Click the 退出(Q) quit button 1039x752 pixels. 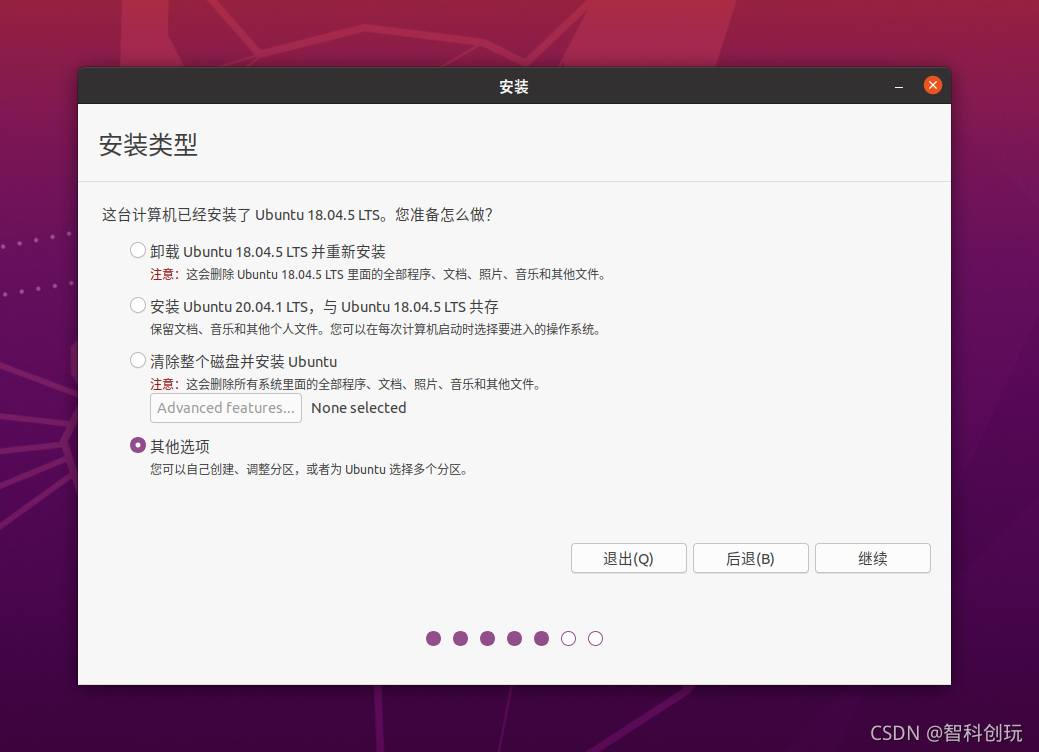click(628, 559)
